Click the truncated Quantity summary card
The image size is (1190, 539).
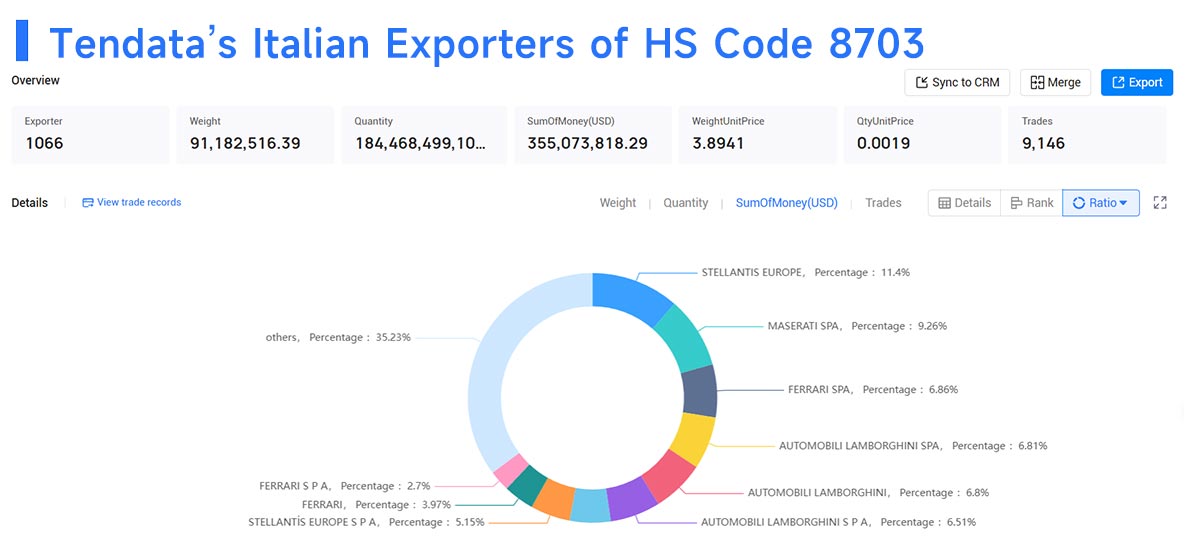point(424,134)
